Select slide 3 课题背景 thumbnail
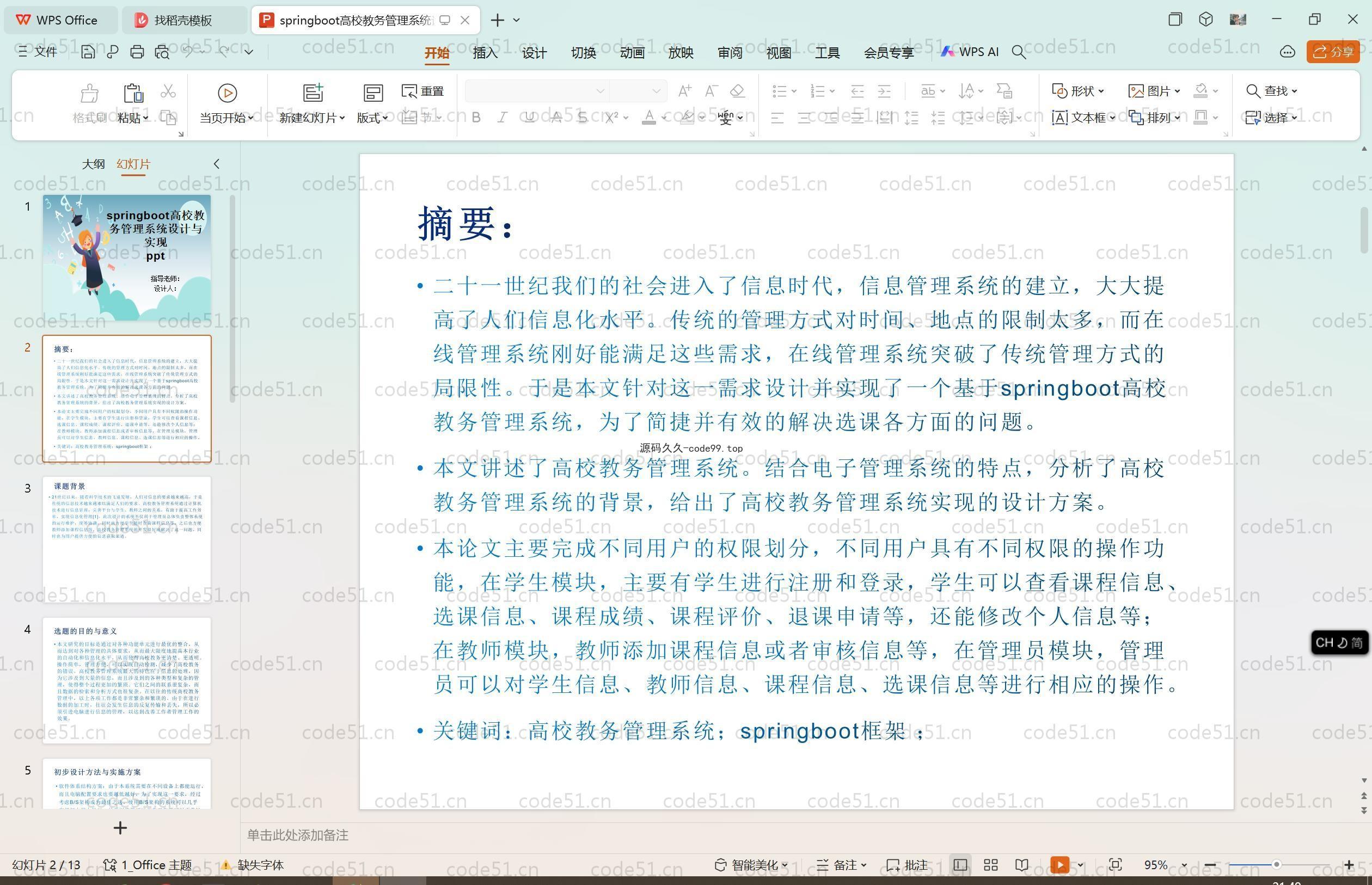The width and height of the screenshot is (1372, 885). click(x=127, y=539)
